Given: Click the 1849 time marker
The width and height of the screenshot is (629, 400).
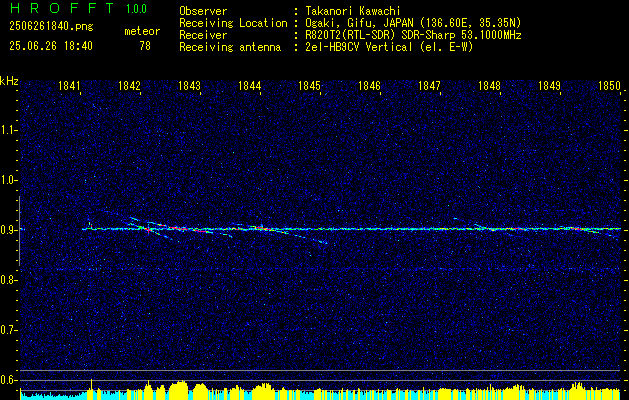Looking at the screenshot, I should click(550, 86).
